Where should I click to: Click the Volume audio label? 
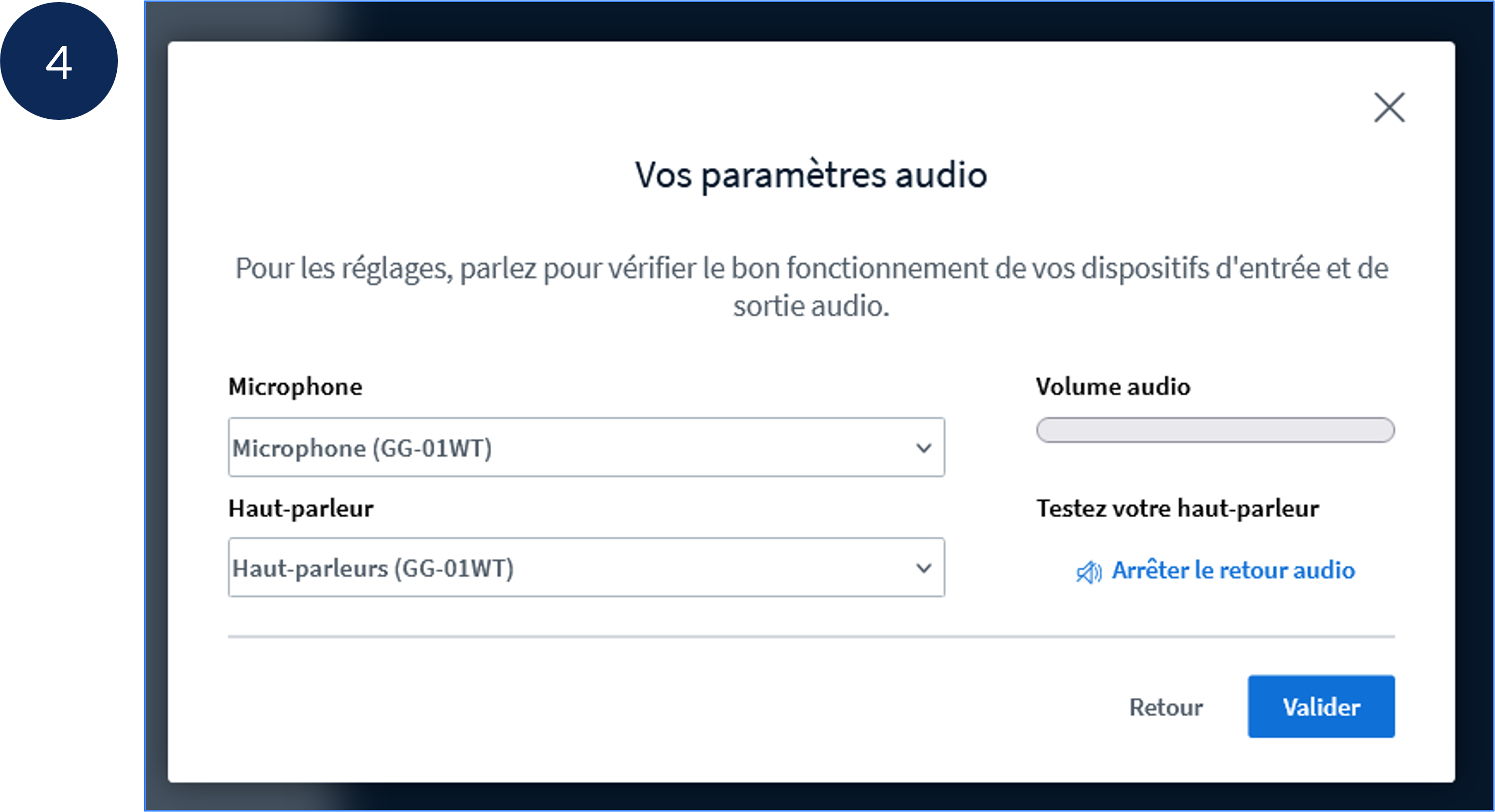point(1113,386)
